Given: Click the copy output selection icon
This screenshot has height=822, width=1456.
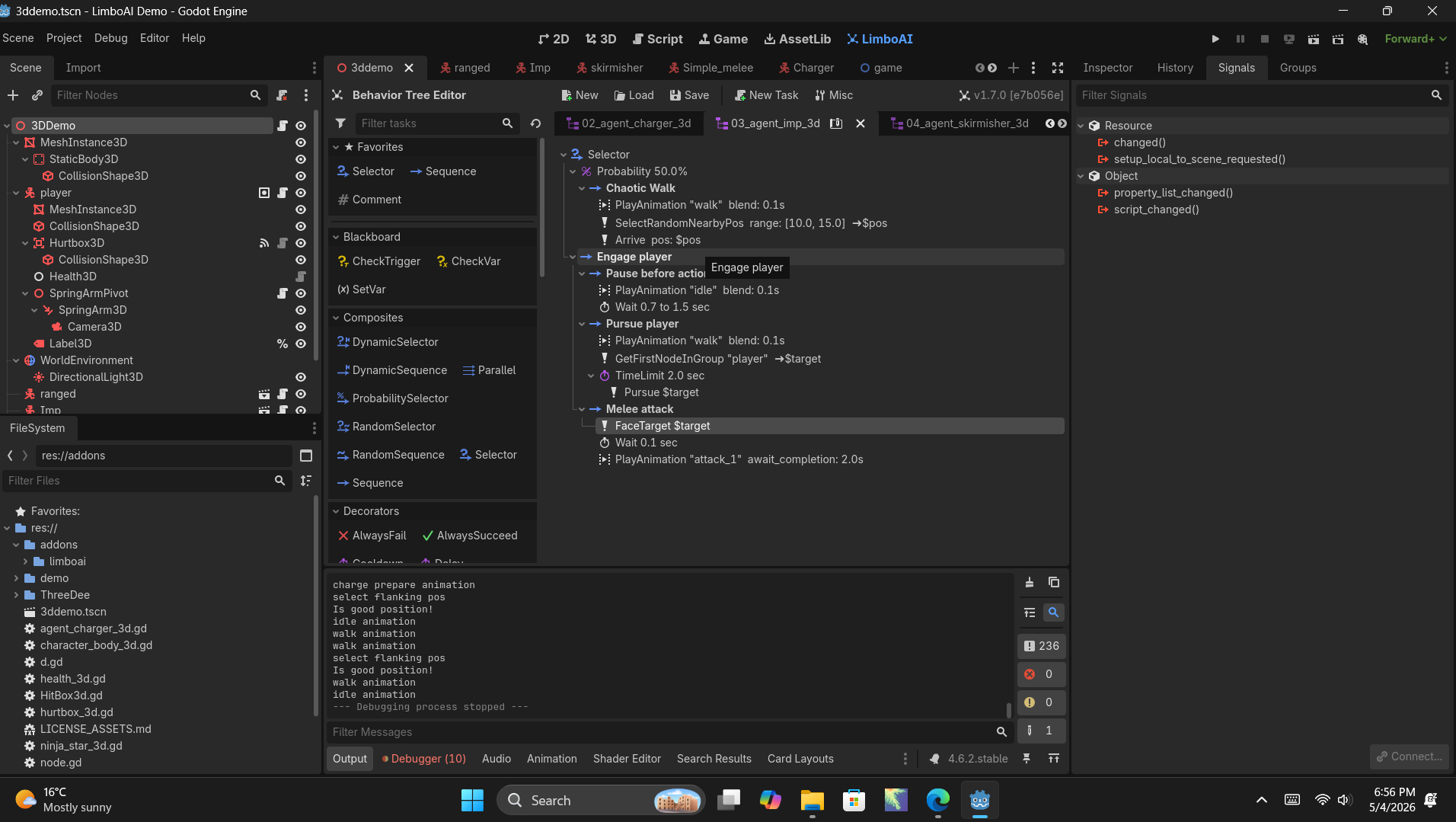Looking at the screenshot, I should tap(1054, 583).
